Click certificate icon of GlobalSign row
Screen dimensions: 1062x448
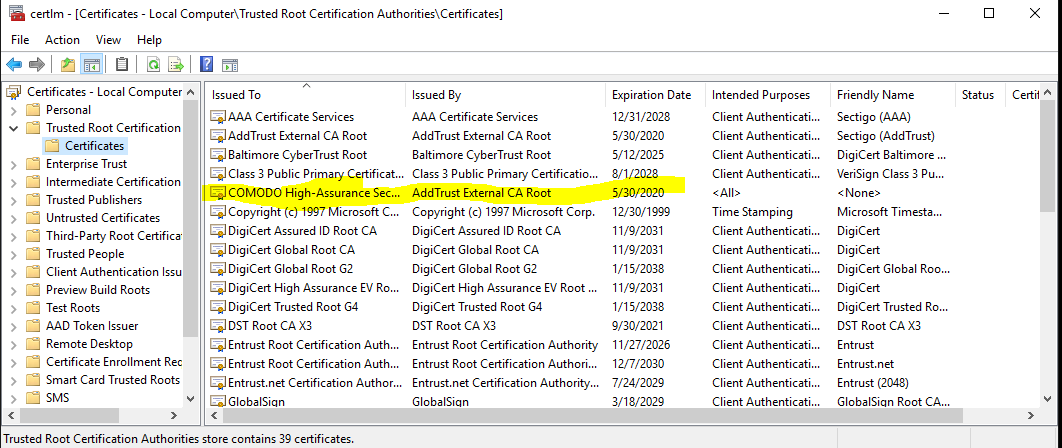tap(218, 402)
